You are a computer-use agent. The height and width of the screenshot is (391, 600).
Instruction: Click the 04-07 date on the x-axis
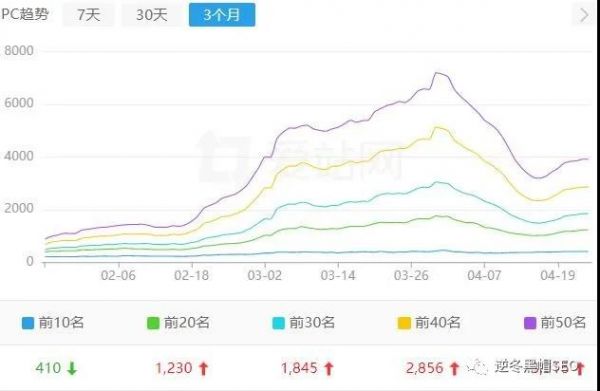(484, 275)
